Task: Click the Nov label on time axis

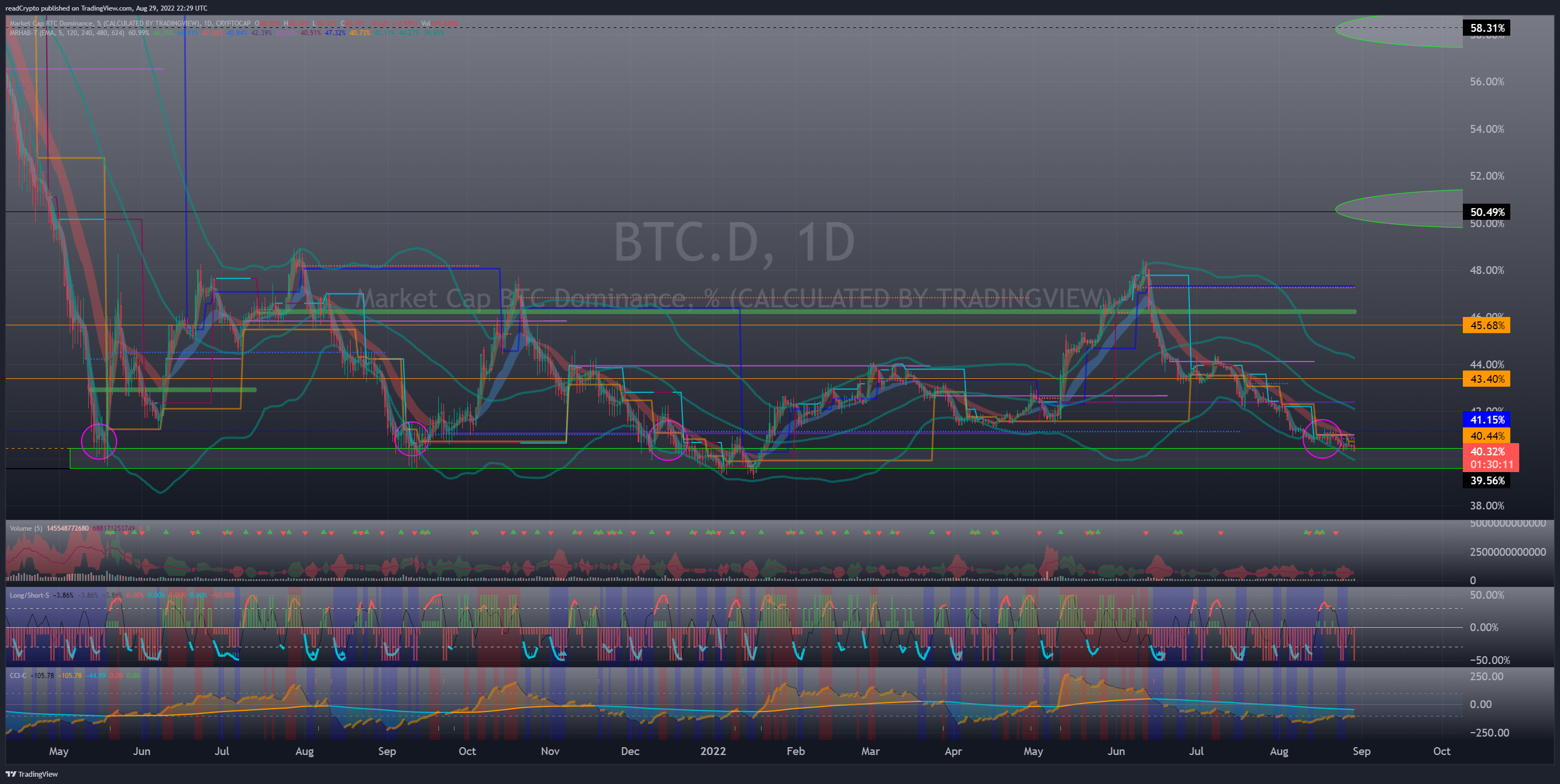Action: click(x=550, y=751)
